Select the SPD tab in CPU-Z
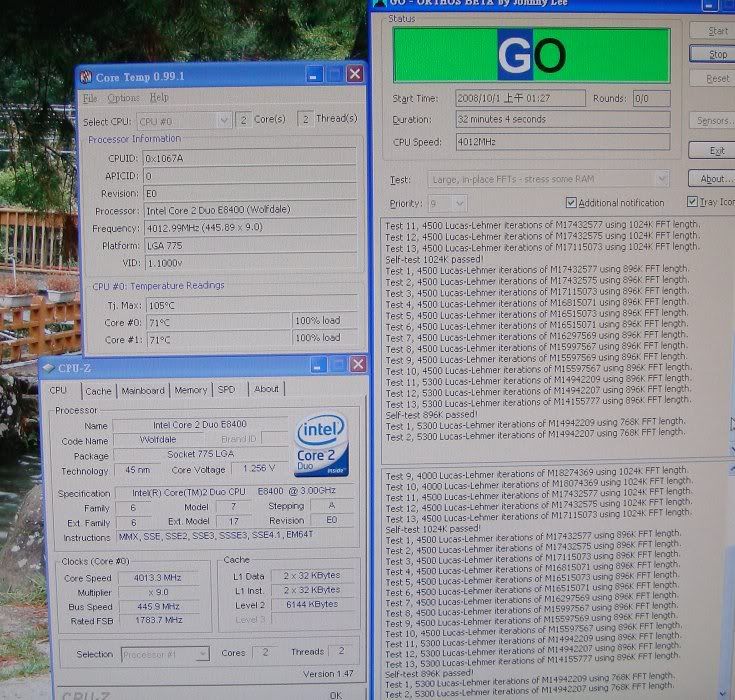This screenshot has height=700, width=735. (x=227, y=390)
